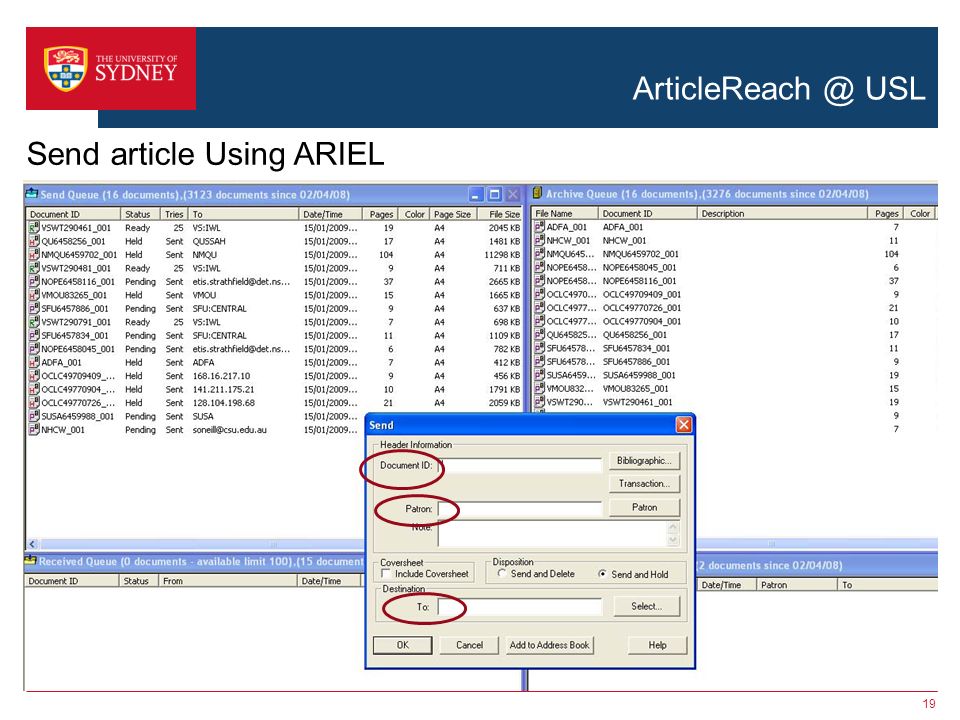Click the Note field scroll-up arrow
This screenshot has height=720, width=960.
pos(673,527)
